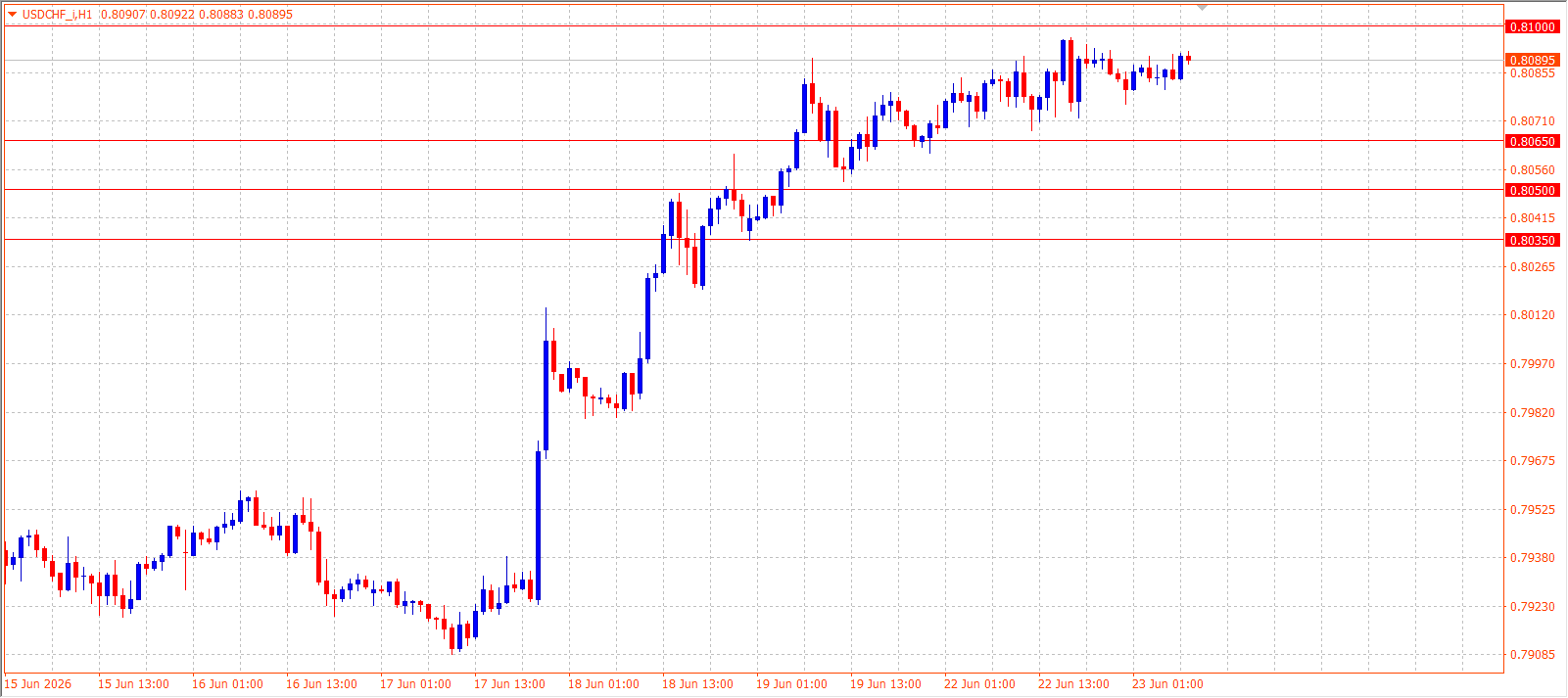
Task: Click 0.79970 on the price scale
Action: (1533, 363)
